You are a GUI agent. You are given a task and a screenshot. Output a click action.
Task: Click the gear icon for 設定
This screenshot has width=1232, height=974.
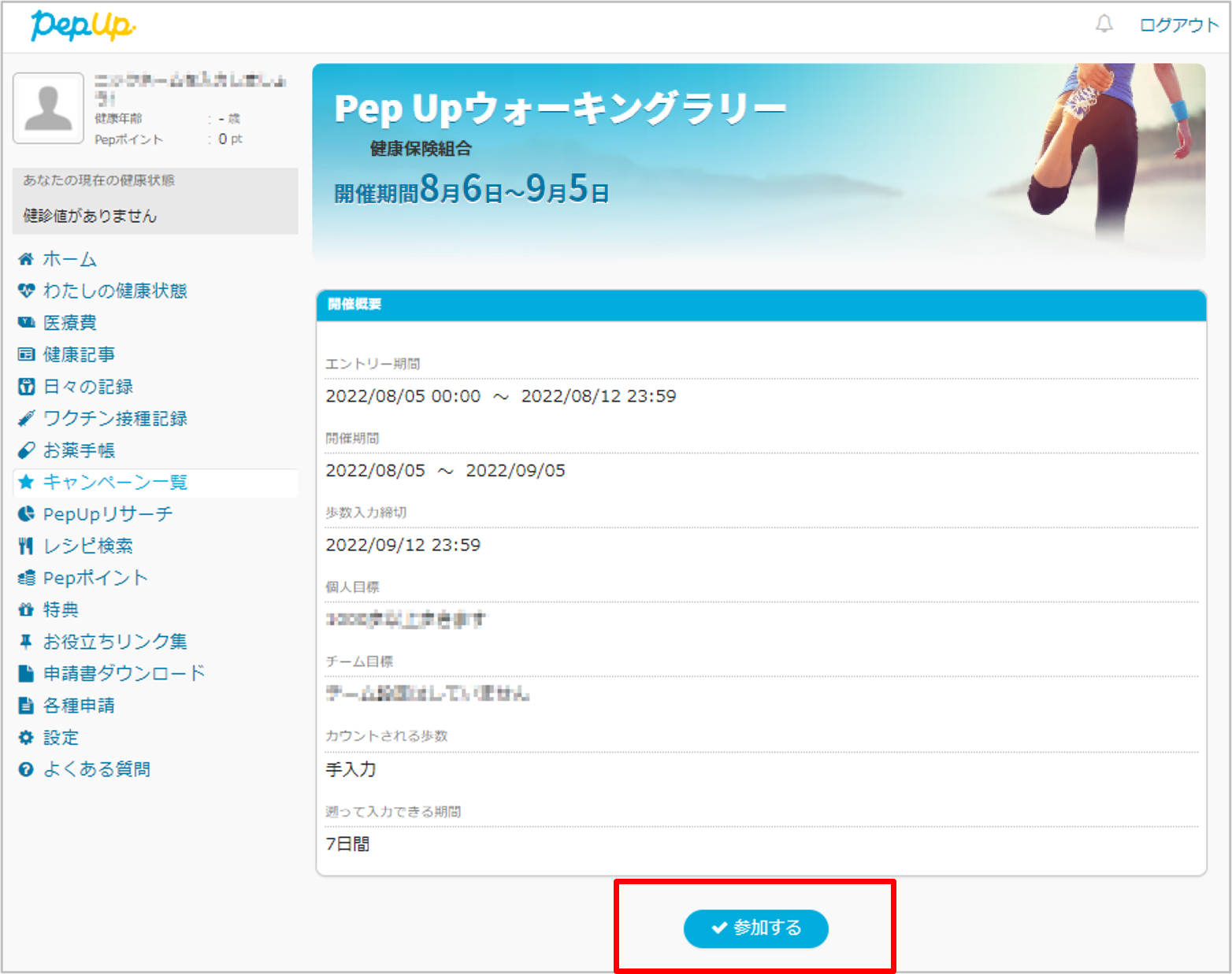(26, 738)
